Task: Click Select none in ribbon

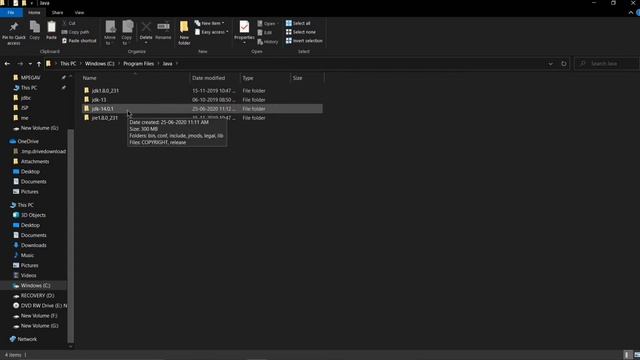Action: (300, 32)
